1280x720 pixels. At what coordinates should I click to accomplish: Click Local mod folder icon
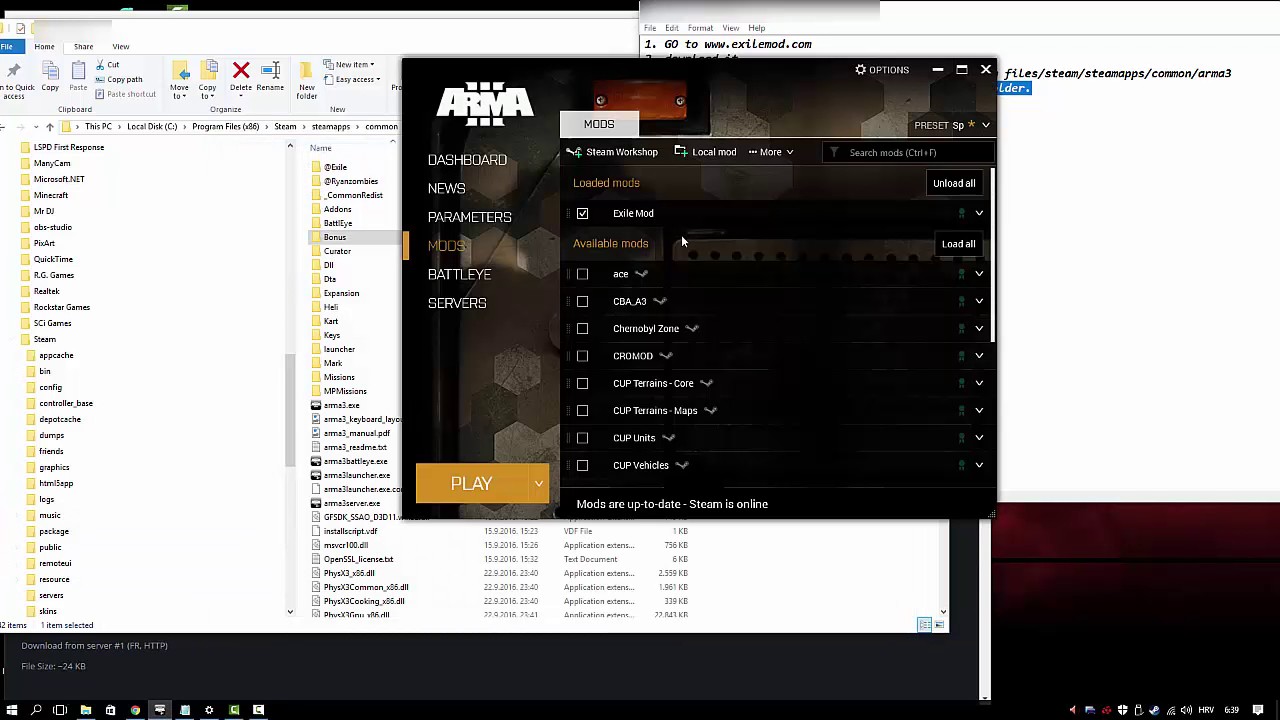pos(681,152)
